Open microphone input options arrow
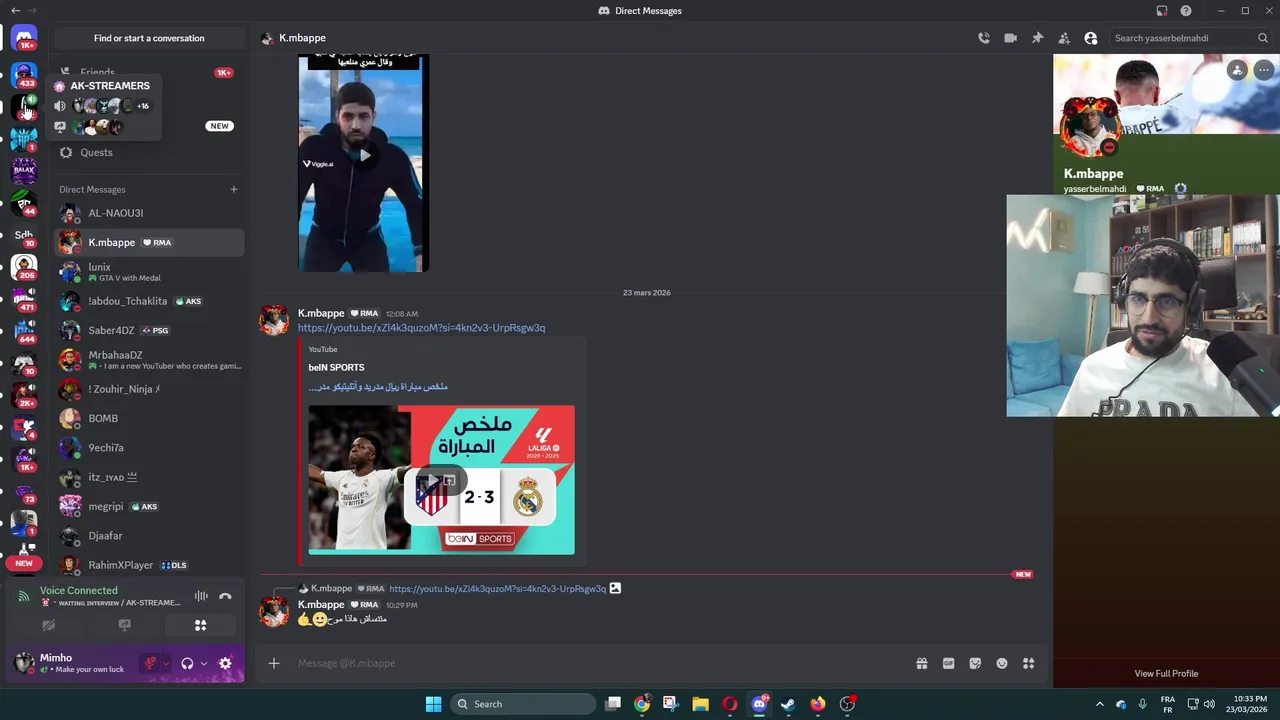 pos(165,663)
